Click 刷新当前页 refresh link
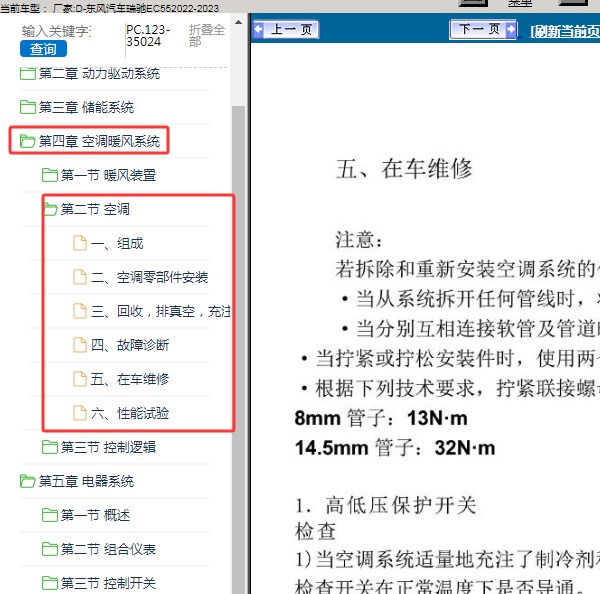Screen dimensions: 600x594 [x=564, y=31]
